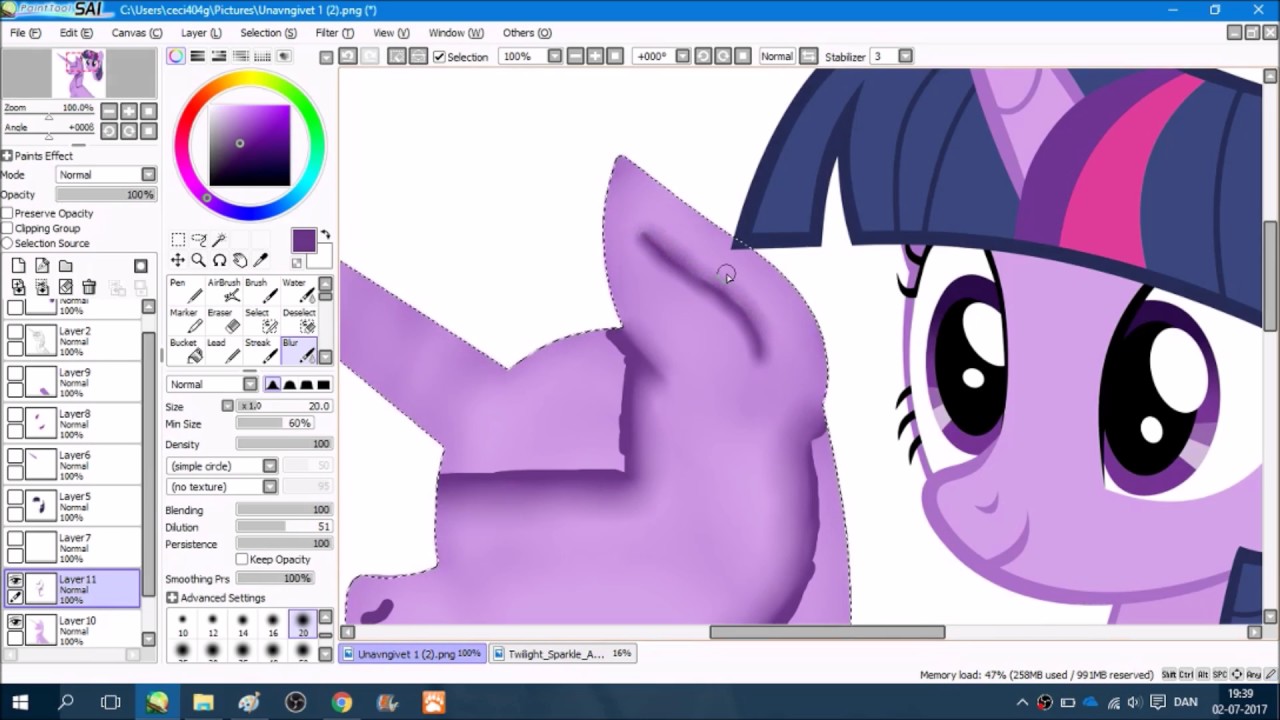
Task: Choose the magic wand tool
Action: click(x=219, y=239)
